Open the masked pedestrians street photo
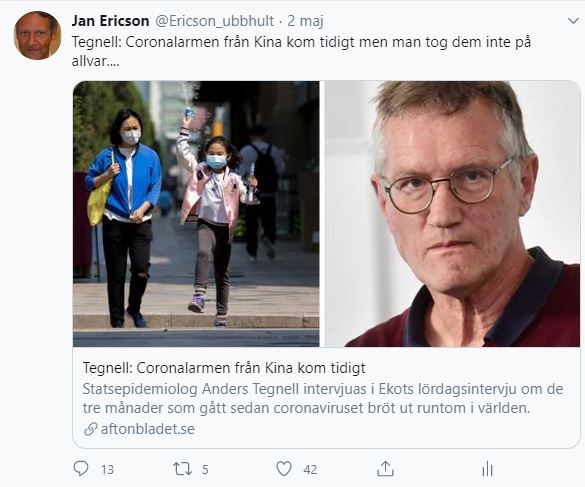The height and width of the screenshot is (487, 585). tap(196, 214)
